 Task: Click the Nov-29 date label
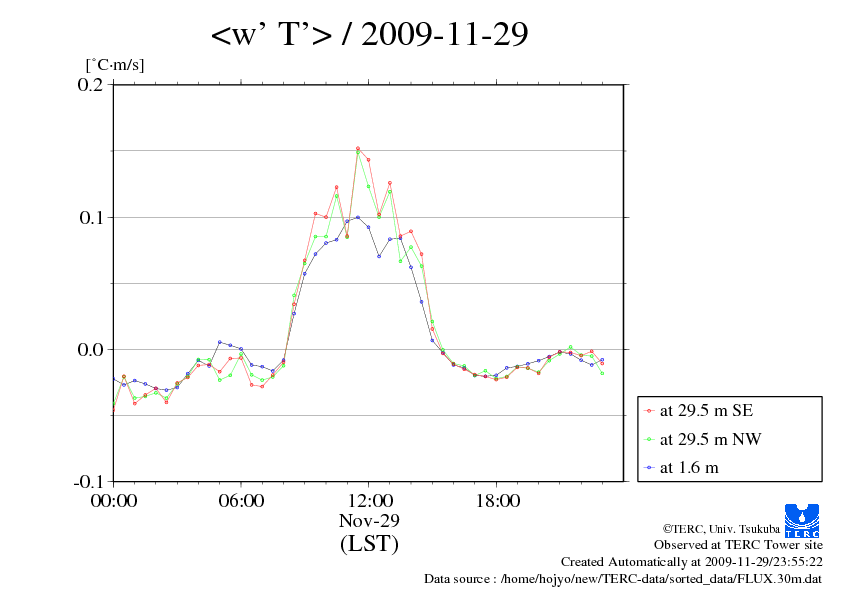(369, 520)
